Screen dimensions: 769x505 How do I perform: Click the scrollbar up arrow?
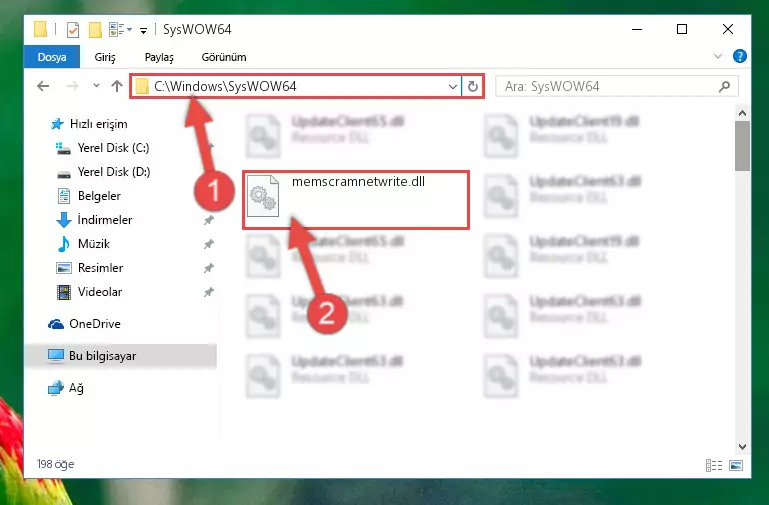click(x=742, y=113)
